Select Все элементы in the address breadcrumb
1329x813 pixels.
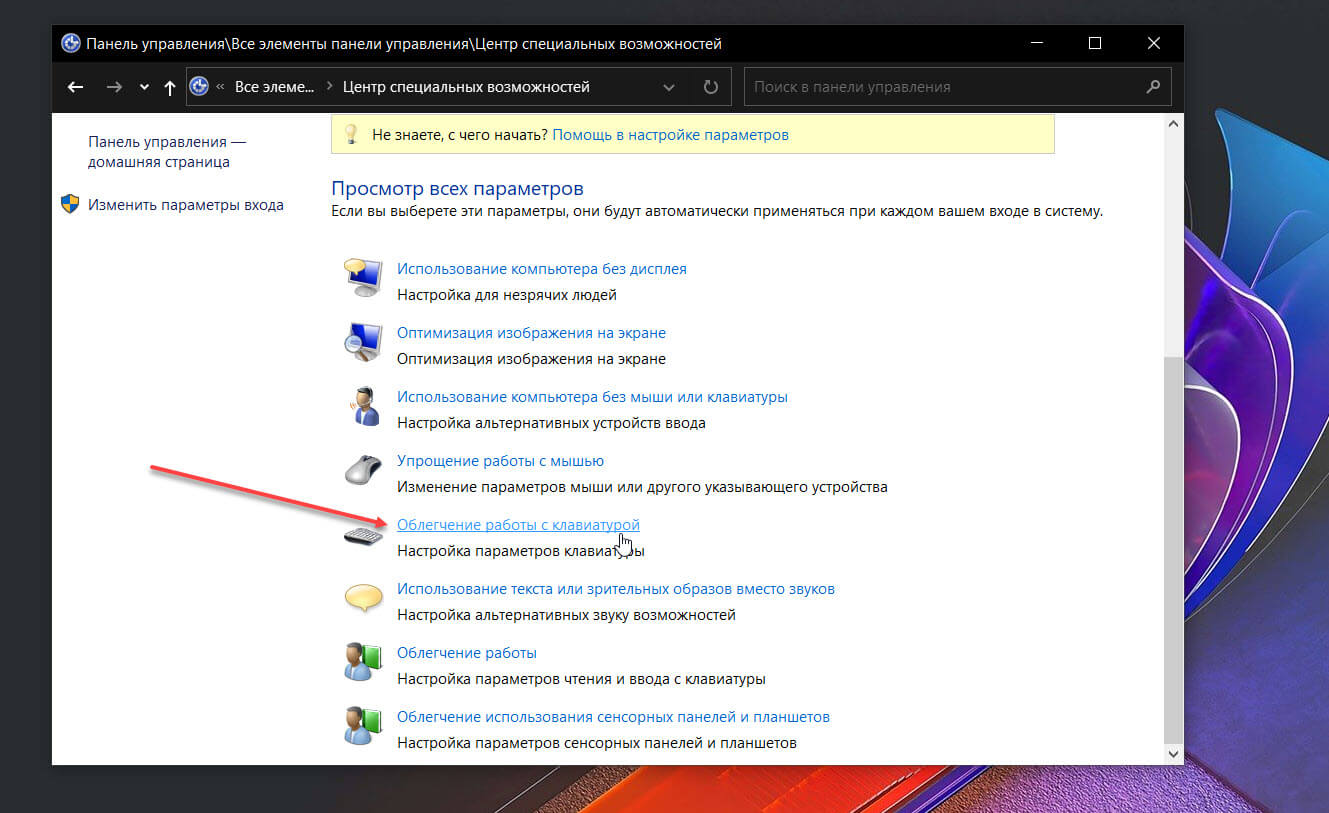pyautogui.click(x=274, y=87)
